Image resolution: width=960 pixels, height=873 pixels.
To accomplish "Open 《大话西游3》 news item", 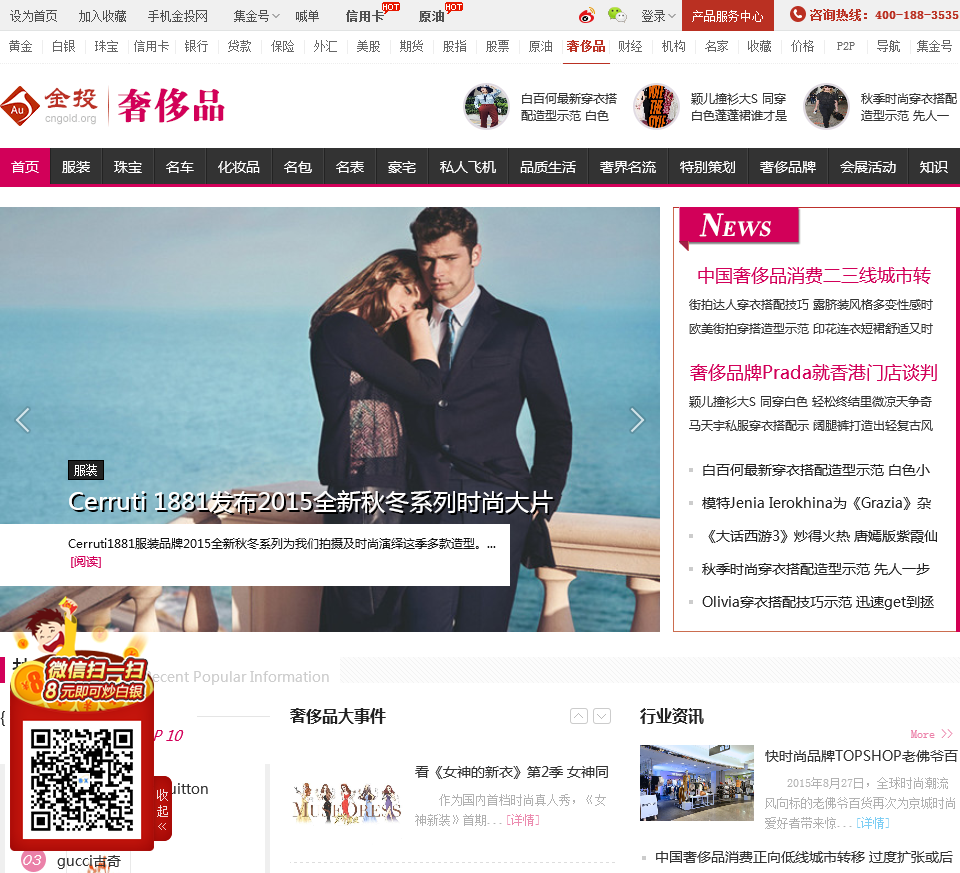I will point(819,536).
